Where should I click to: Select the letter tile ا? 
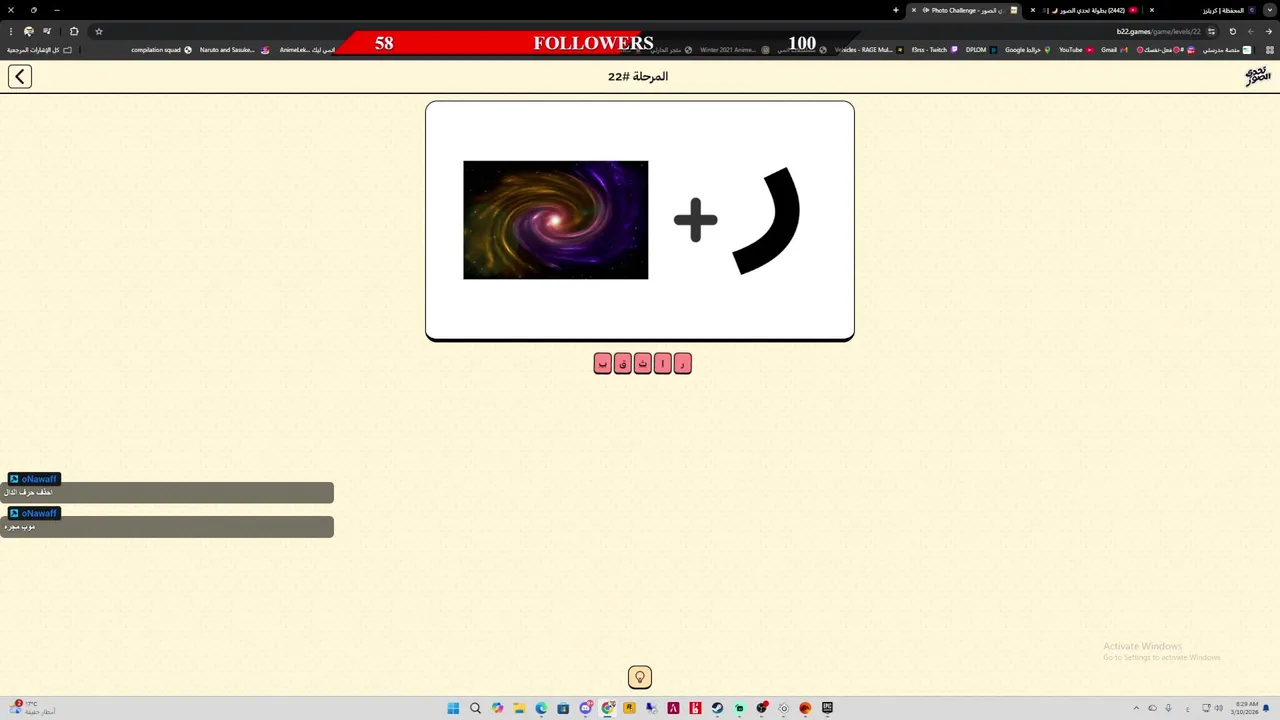pos(662,364)
